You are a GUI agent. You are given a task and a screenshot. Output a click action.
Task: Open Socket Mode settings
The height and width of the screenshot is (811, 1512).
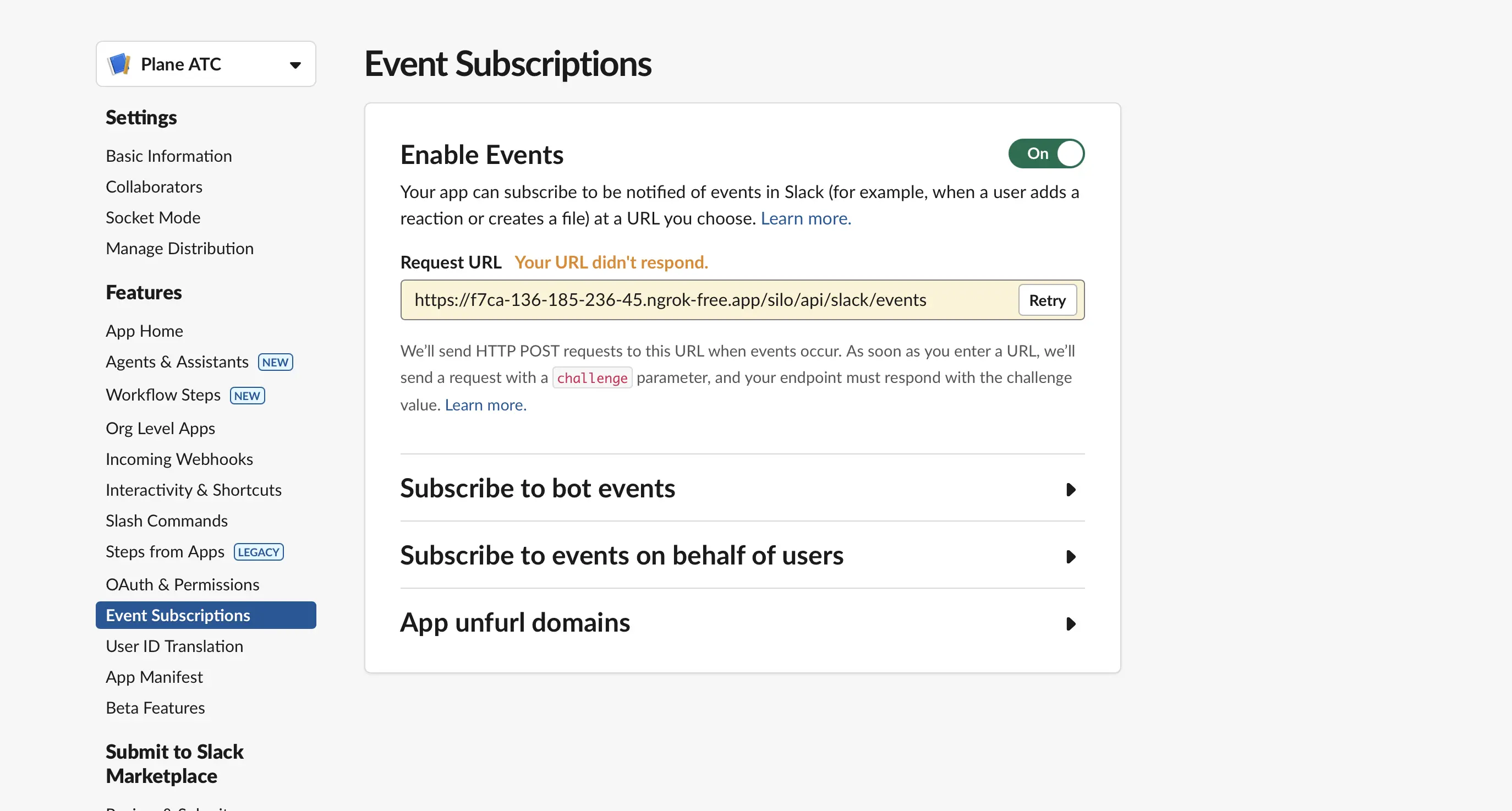(x=152, y=217)
